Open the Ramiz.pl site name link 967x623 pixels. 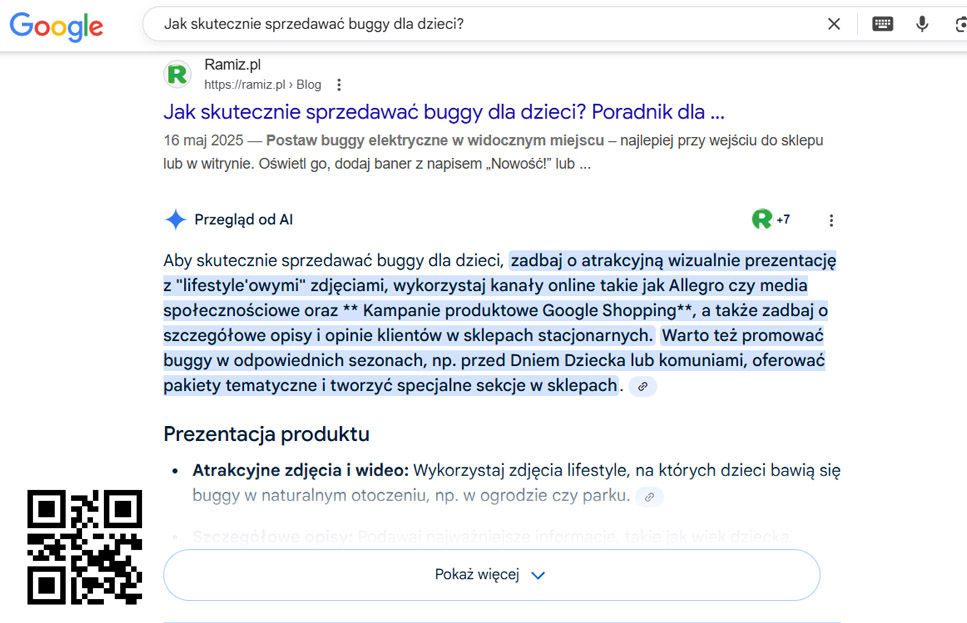[x=232, y=65]
